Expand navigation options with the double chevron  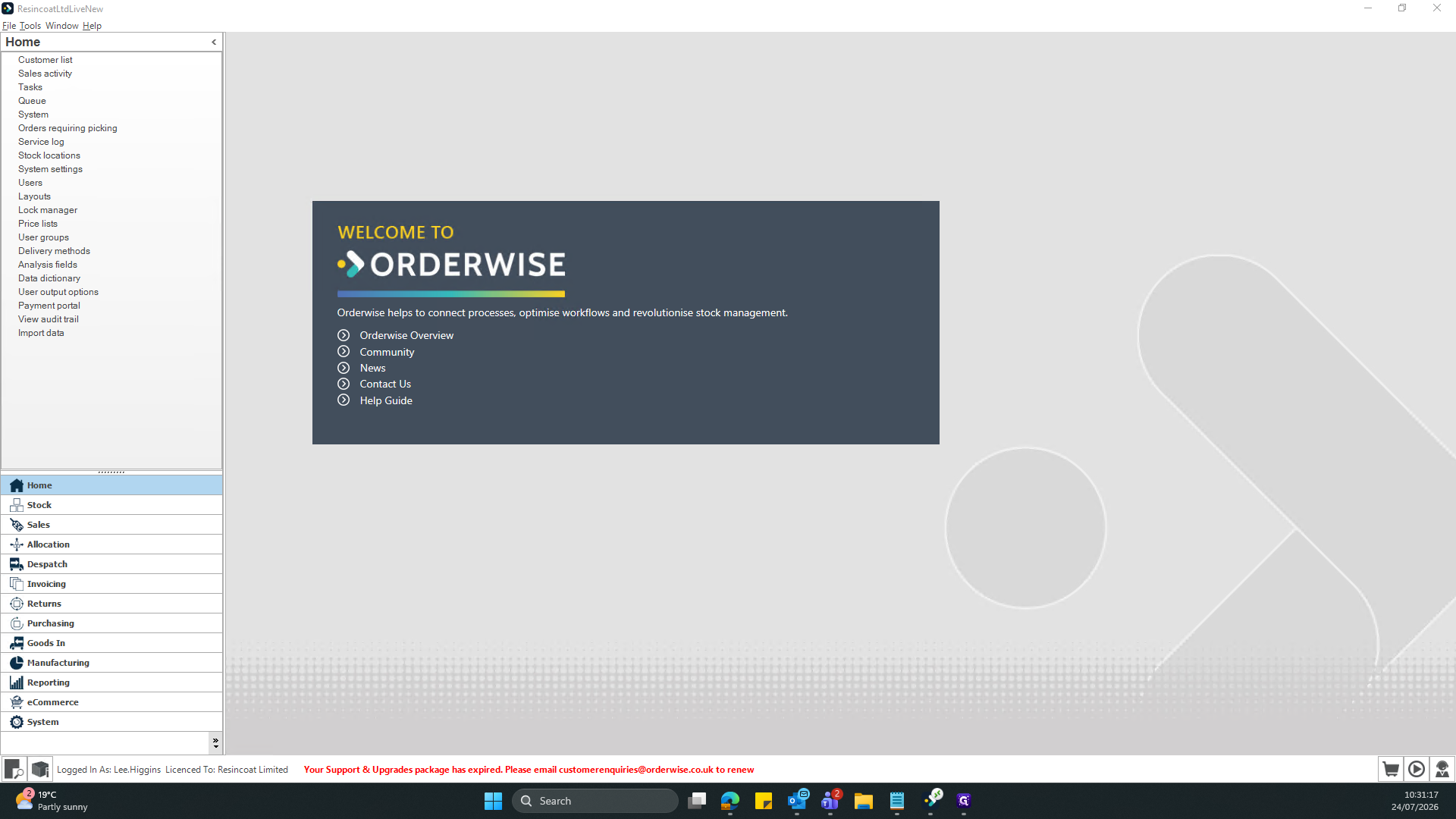pos(215,742)
